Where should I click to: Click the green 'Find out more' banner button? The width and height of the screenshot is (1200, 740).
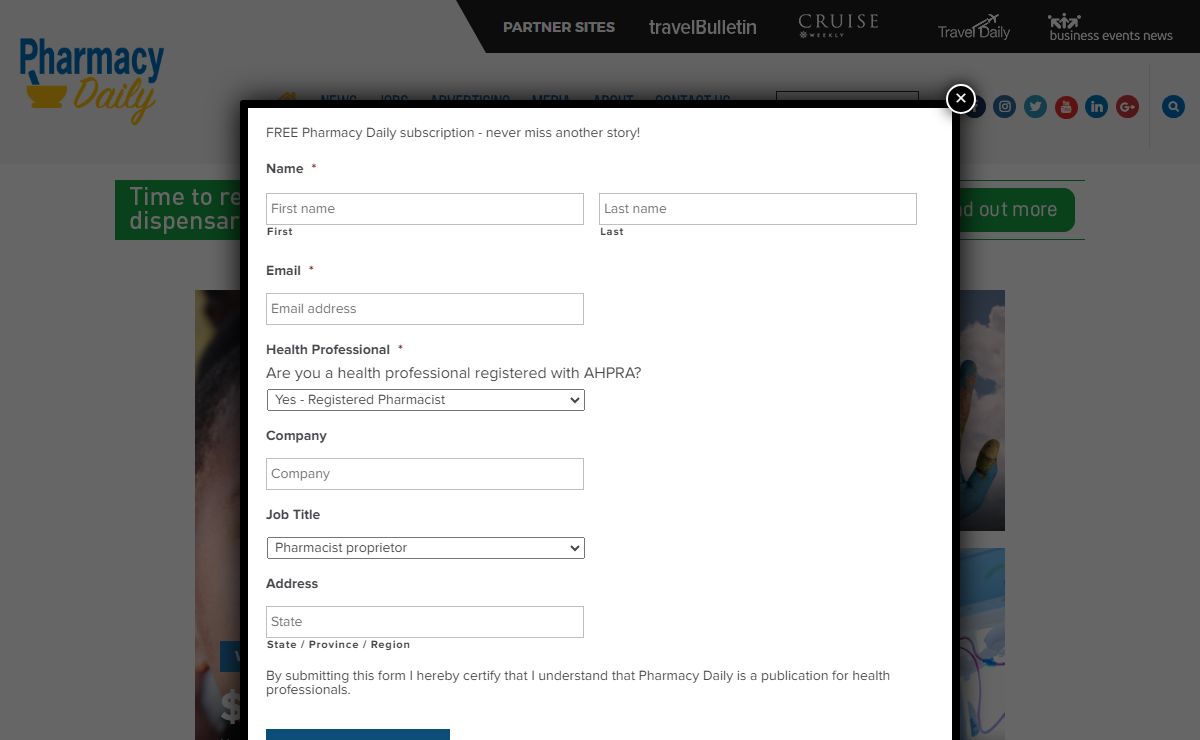[x=1012, y=210]
